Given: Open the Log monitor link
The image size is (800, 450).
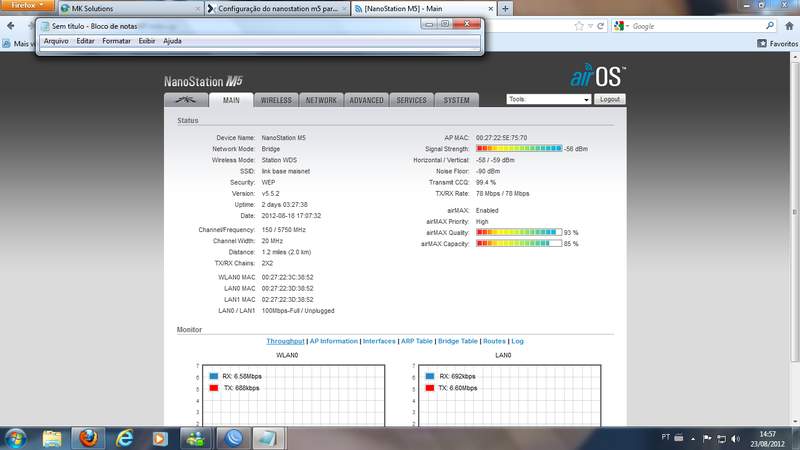Looking at the screenshot, I should pyautogui.click(x=517, y=341).
